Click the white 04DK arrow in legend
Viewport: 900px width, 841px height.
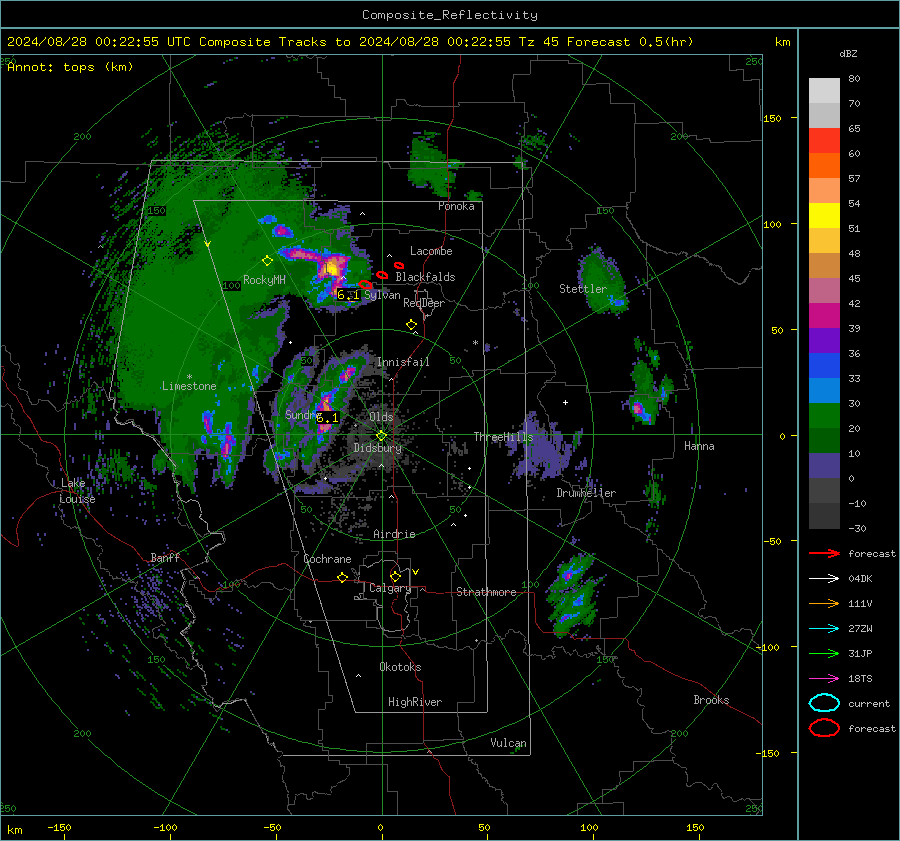tap(824, 579)
